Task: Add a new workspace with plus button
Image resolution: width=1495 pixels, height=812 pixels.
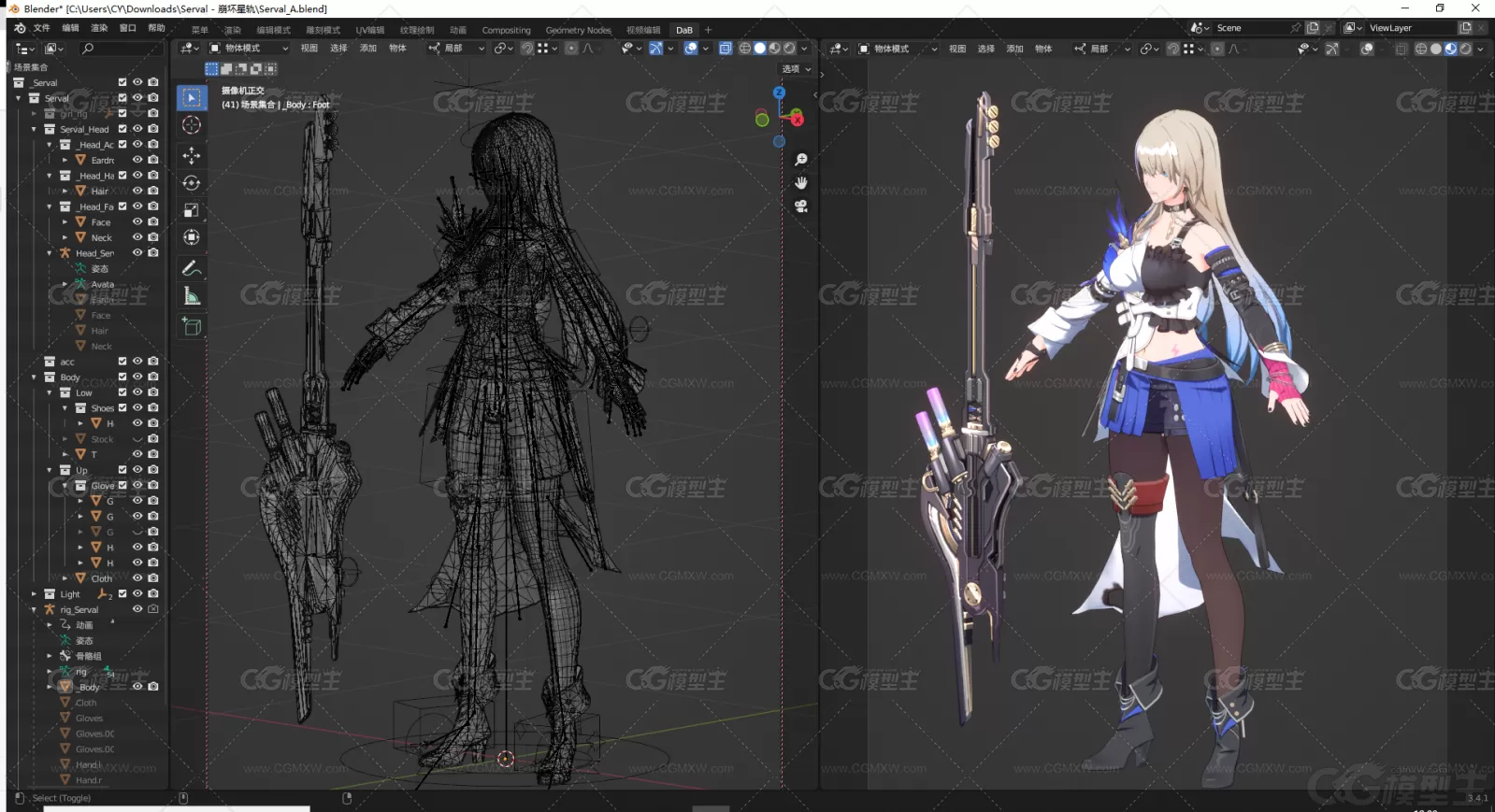Action: coord(708,30)
